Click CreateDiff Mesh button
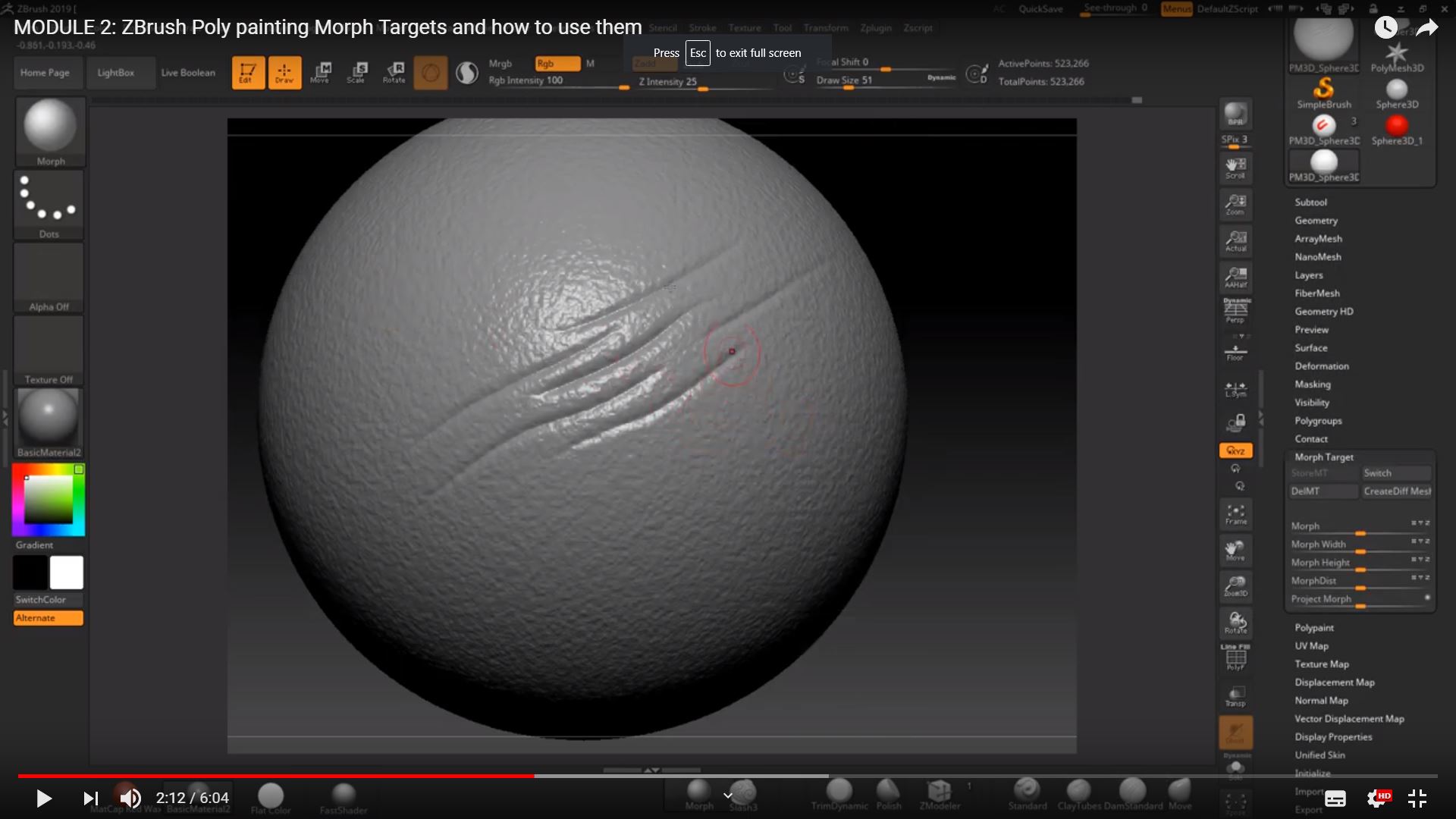 [x=1396, y=491]
